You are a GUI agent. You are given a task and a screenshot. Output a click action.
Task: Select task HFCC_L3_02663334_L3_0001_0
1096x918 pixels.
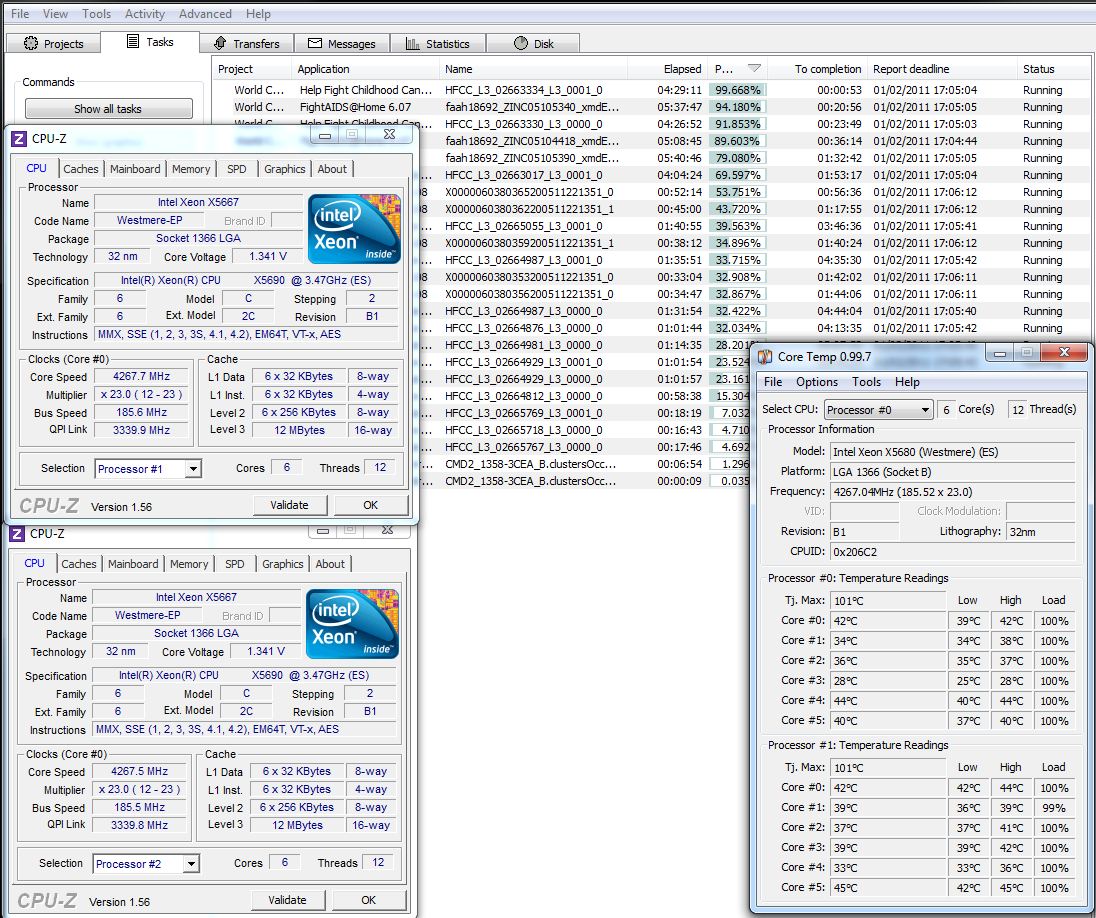pos(524,90)
